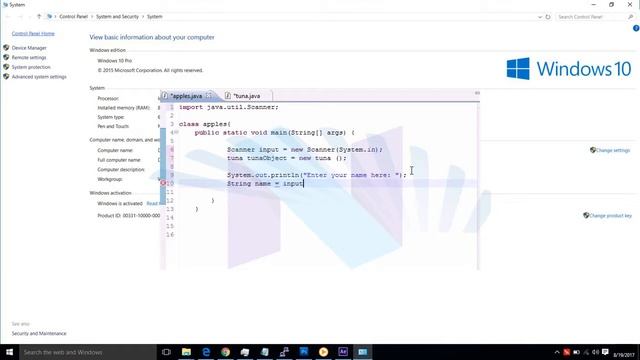Switch to the tuna.java editor tab
Screen dimensions: 640x360
tap(247, 96)
